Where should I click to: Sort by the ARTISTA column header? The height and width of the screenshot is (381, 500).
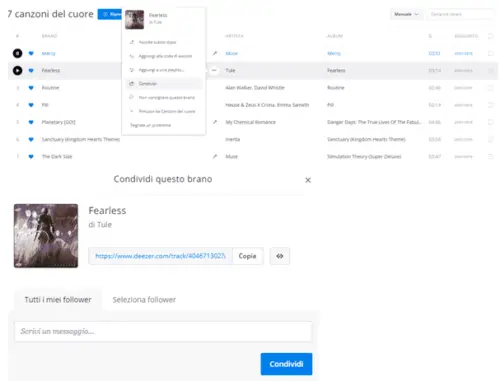pos(234,36)
